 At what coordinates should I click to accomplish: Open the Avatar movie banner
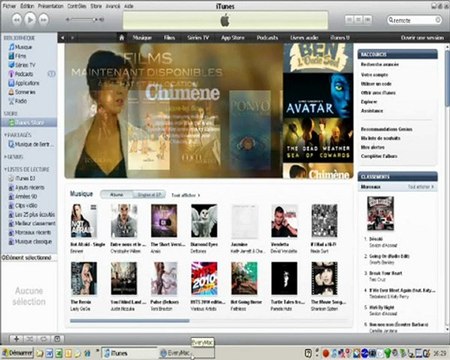(318, 96)
